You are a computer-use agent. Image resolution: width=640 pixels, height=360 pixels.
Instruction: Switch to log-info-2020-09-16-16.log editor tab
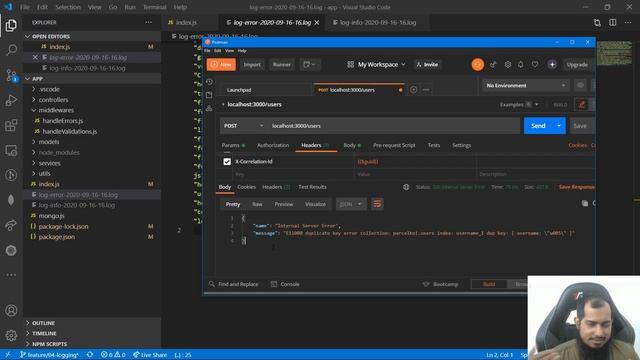378,22
